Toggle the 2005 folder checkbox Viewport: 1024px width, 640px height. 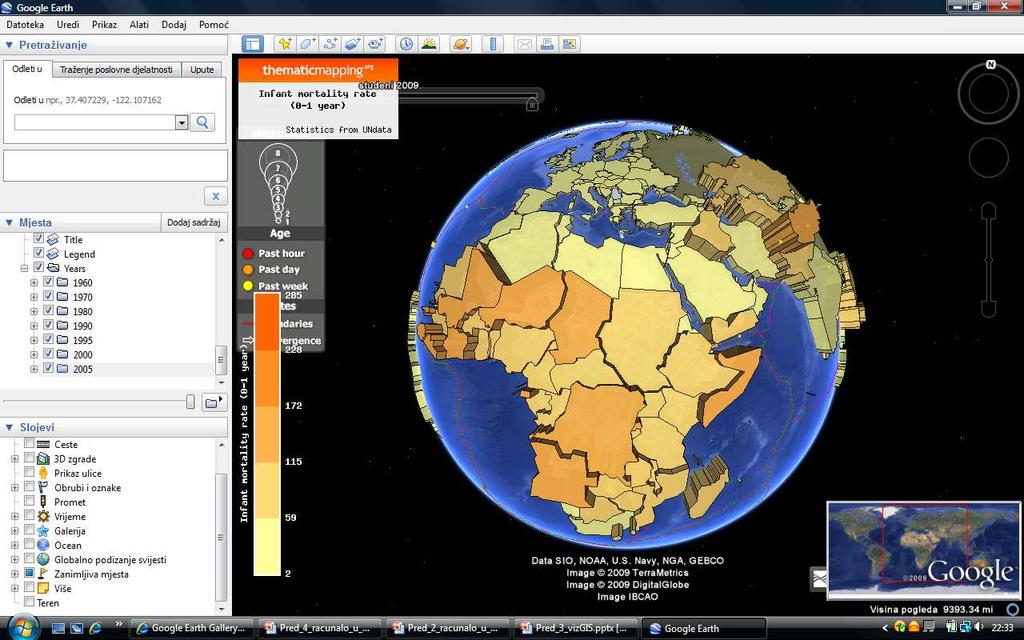click(x=48, y=368)
